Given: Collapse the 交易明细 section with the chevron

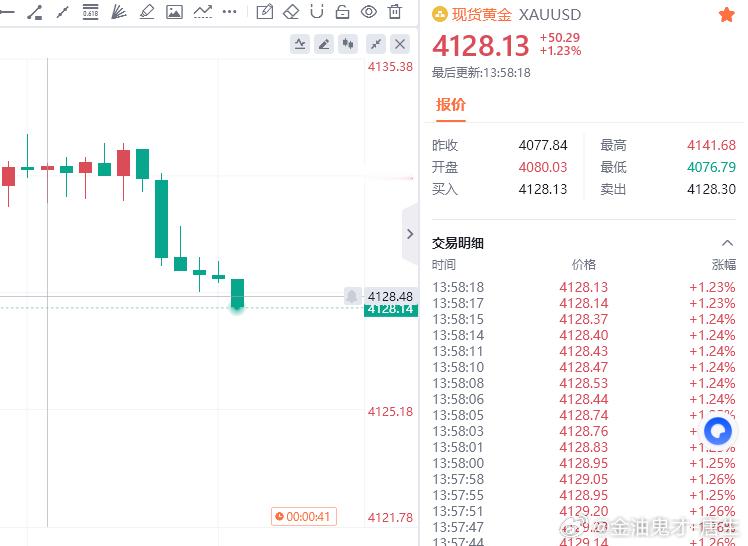Looking at the screenshot, I should pyautogui.click(x=727, y=243).
